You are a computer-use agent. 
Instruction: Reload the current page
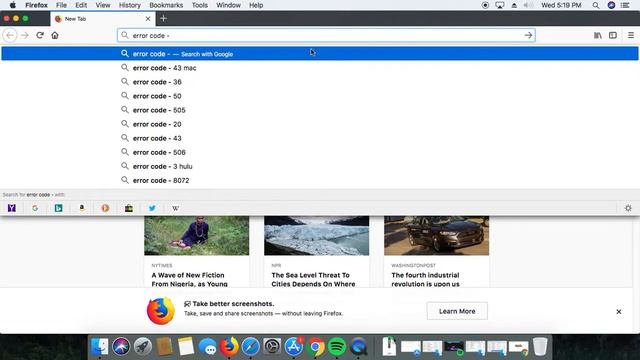click(x=40, y=36)
